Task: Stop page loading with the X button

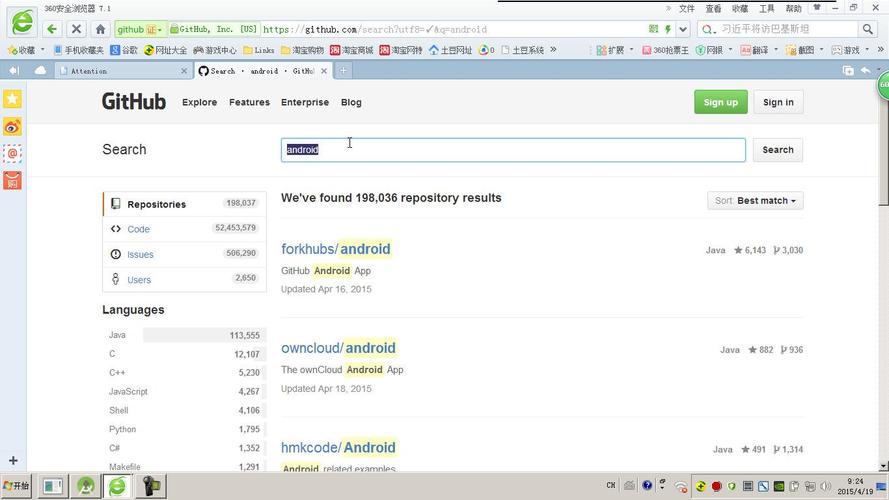Action: coord(77,29)
